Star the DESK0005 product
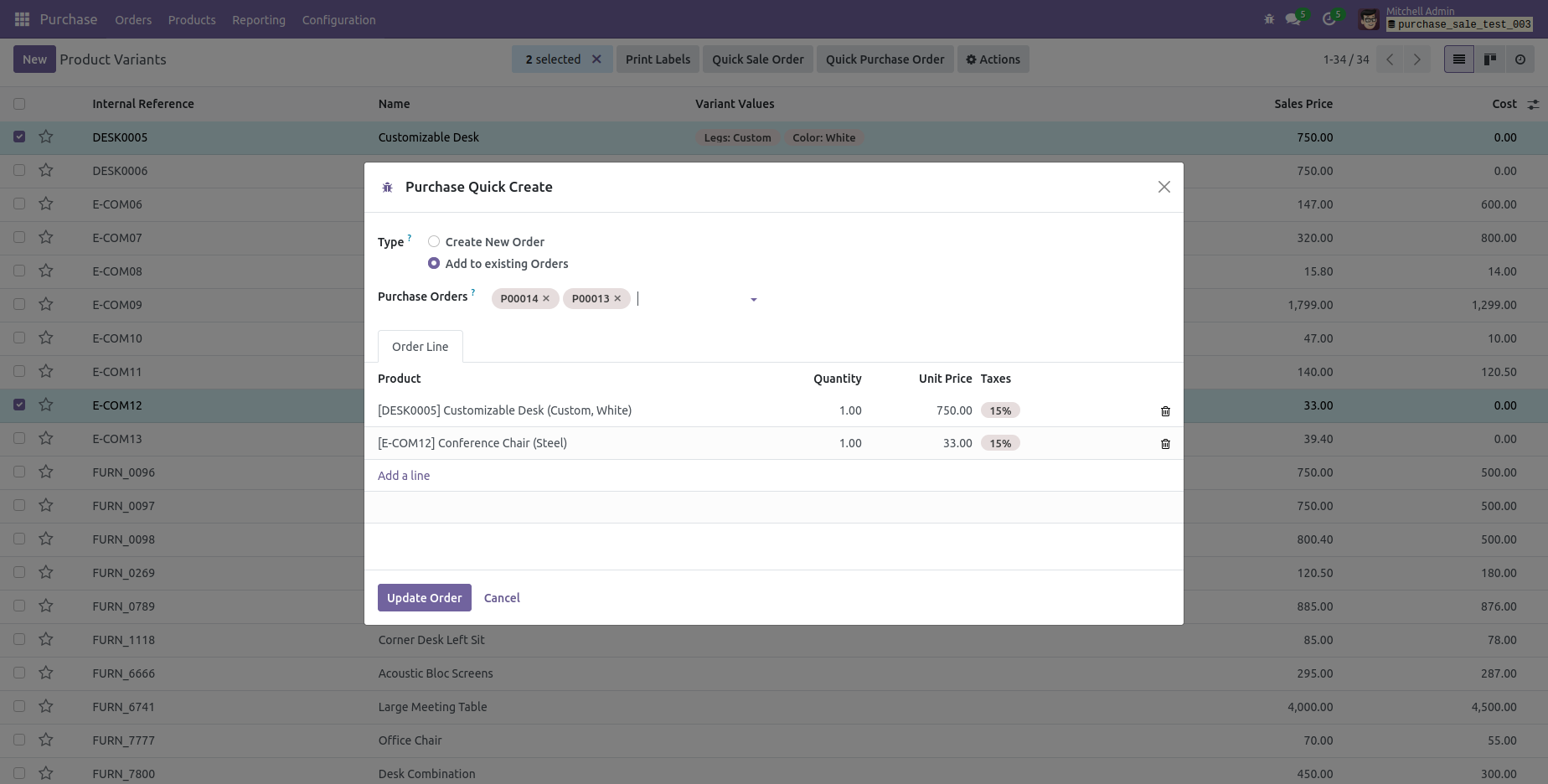The image size is (1548, 784). [46, 137]
